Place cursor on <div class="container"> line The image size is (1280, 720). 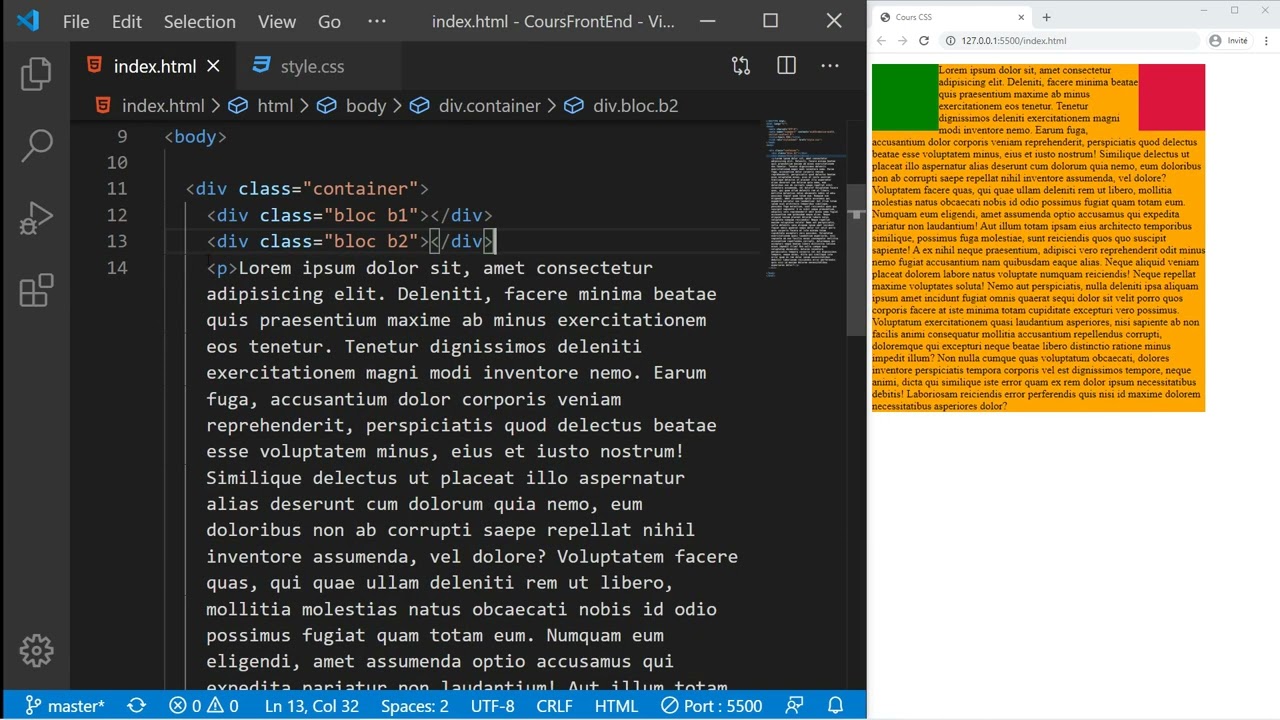pyautogui.click(x=307, y=189)
